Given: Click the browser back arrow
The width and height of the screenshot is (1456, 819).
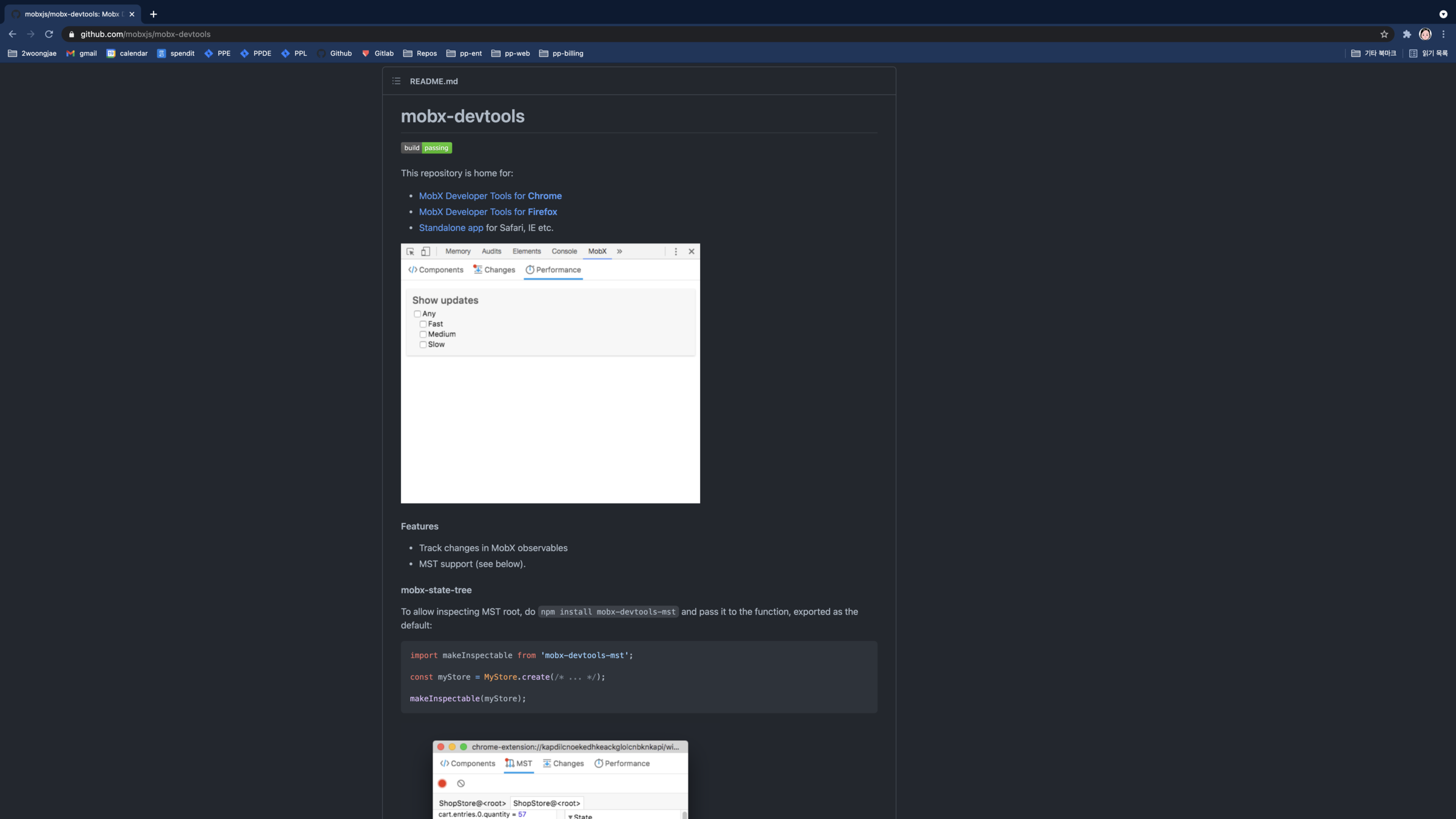Looking at the screenshot, I should [x=13, y=35].
